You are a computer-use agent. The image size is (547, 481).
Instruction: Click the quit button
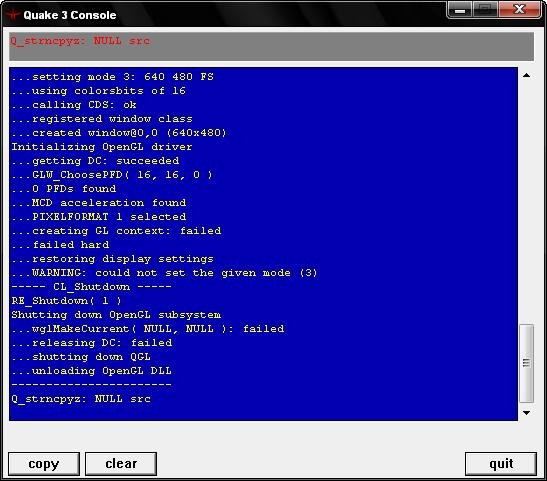tap(501, 464)
